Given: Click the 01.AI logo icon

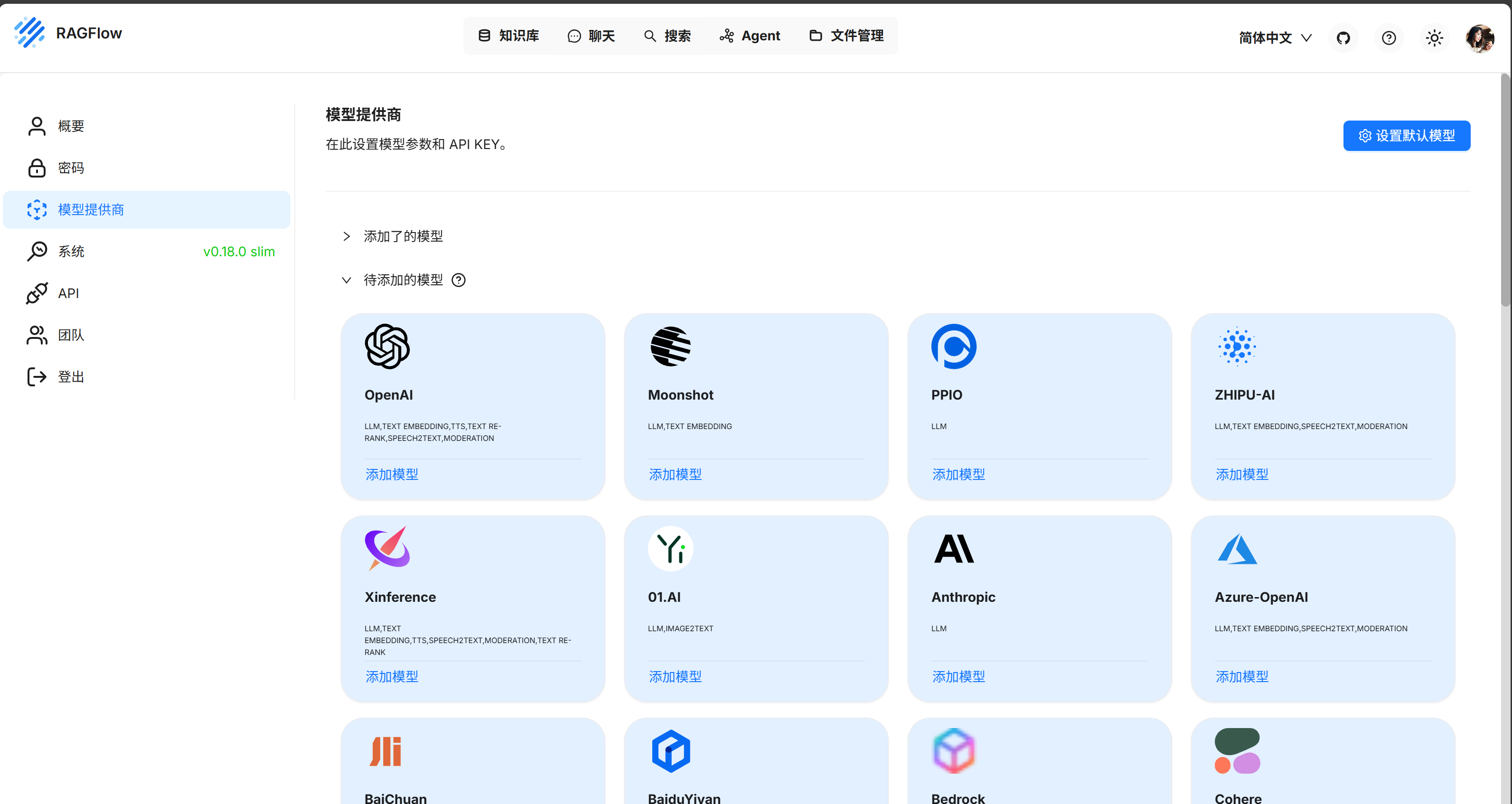Looking at the screenshot, I should coord(670,548).
